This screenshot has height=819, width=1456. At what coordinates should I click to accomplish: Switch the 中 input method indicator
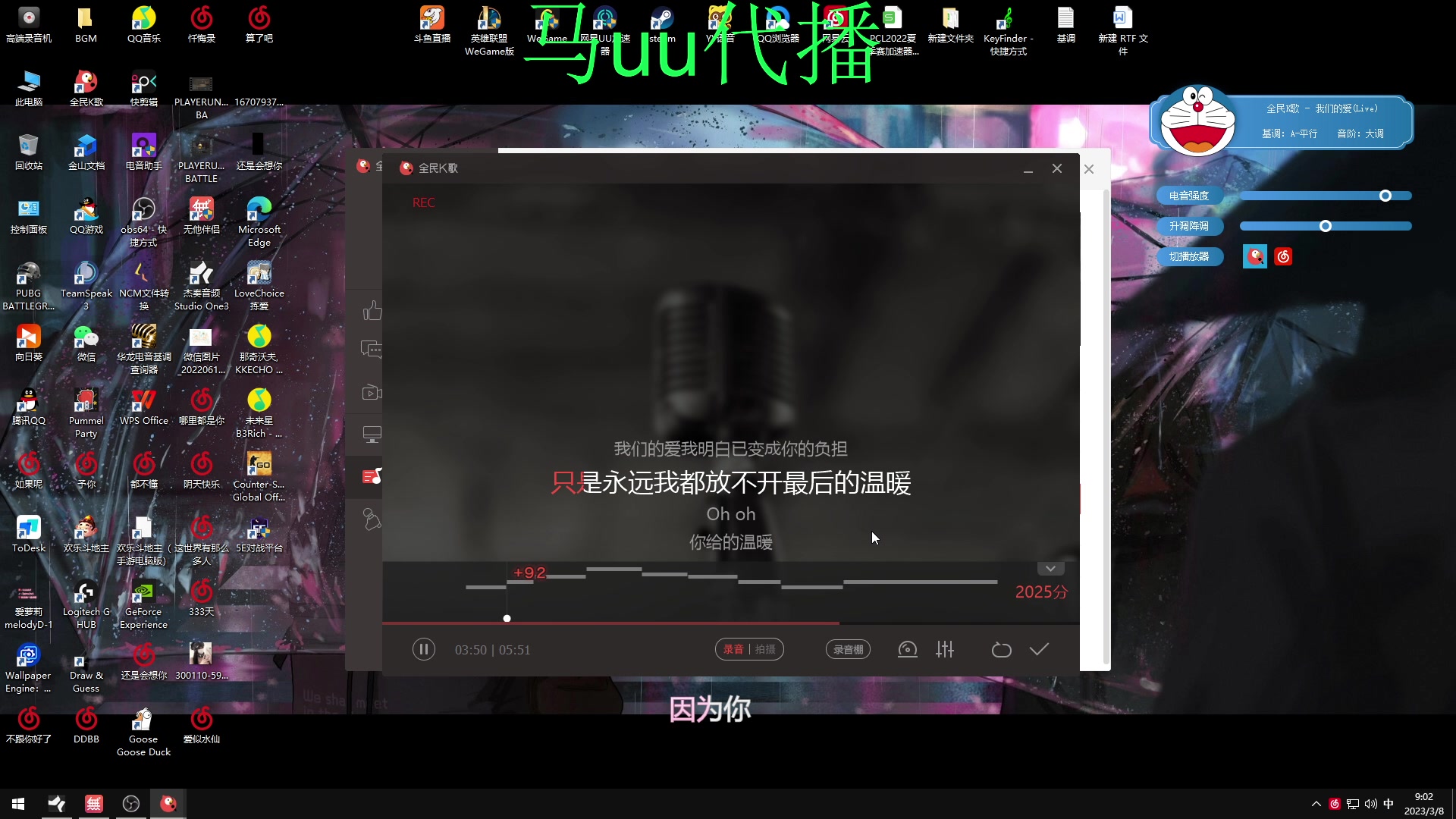(1389, 804)
